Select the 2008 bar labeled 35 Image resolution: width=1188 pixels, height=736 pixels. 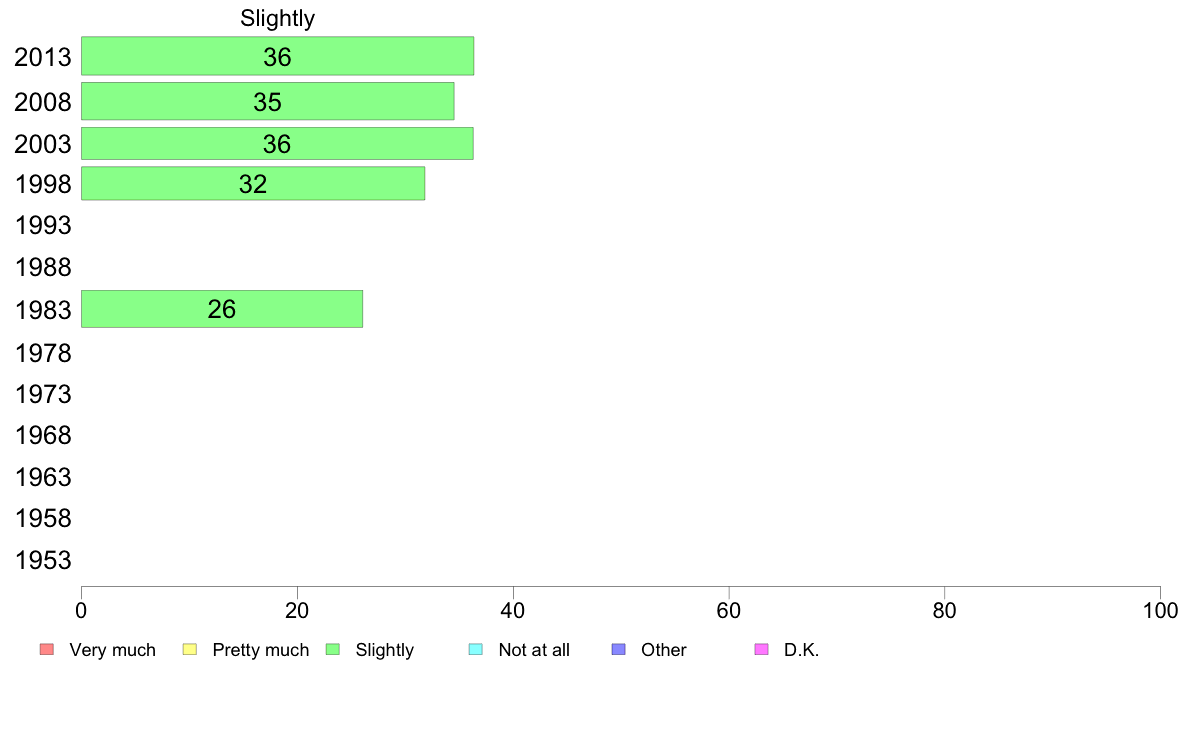click(267, 101)
